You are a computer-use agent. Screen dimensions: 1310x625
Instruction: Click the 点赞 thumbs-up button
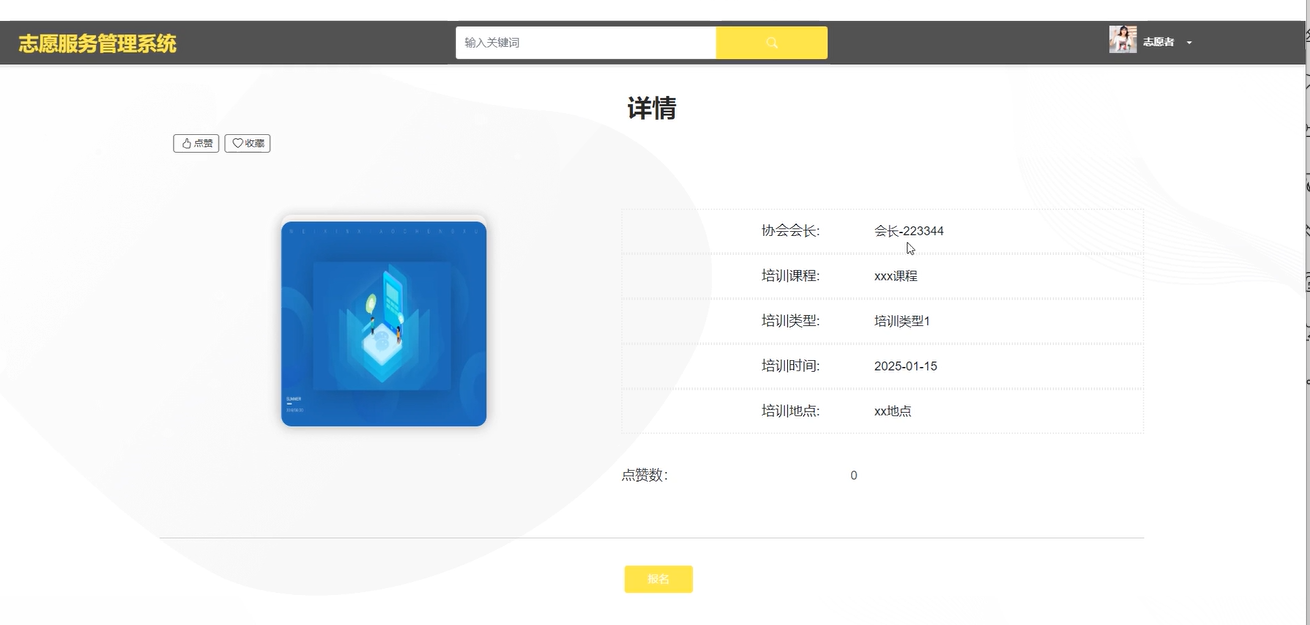pos(196,143)
